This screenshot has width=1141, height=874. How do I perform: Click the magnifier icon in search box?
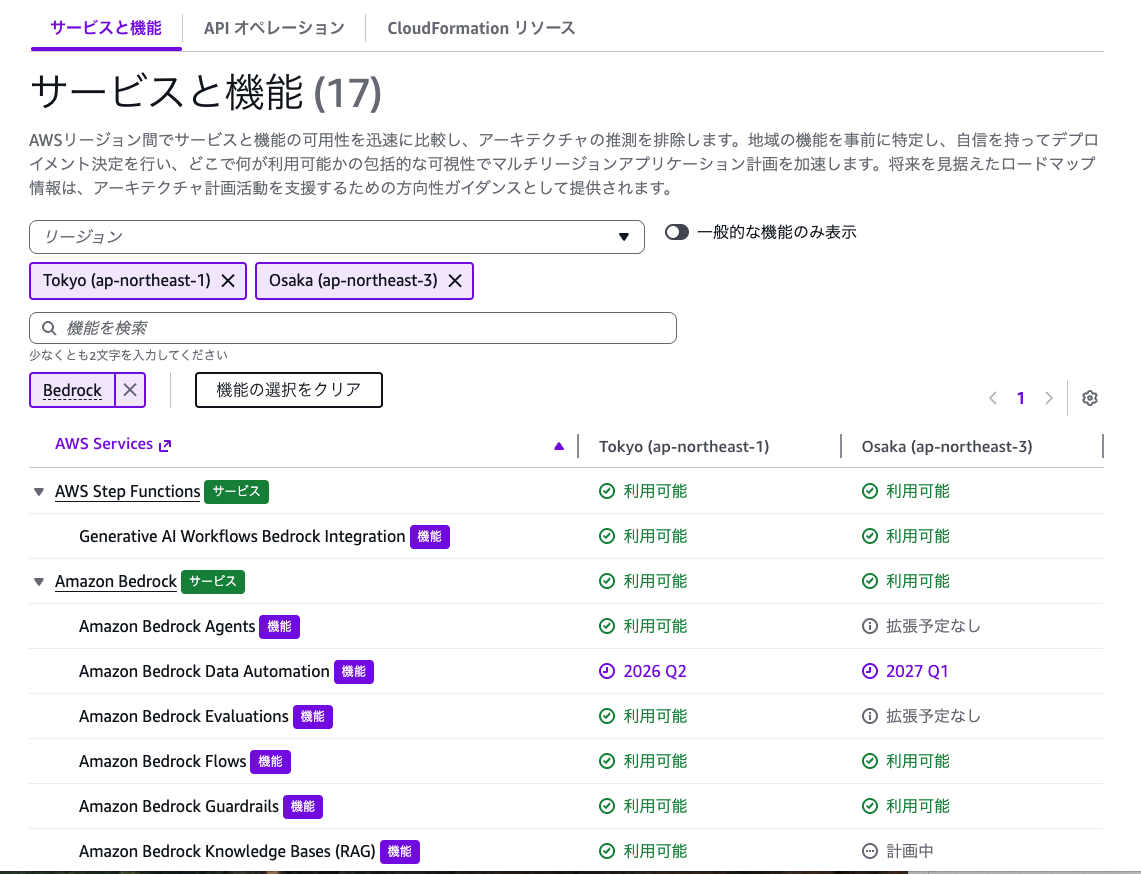pyautogui.click(x=49, y=328)
